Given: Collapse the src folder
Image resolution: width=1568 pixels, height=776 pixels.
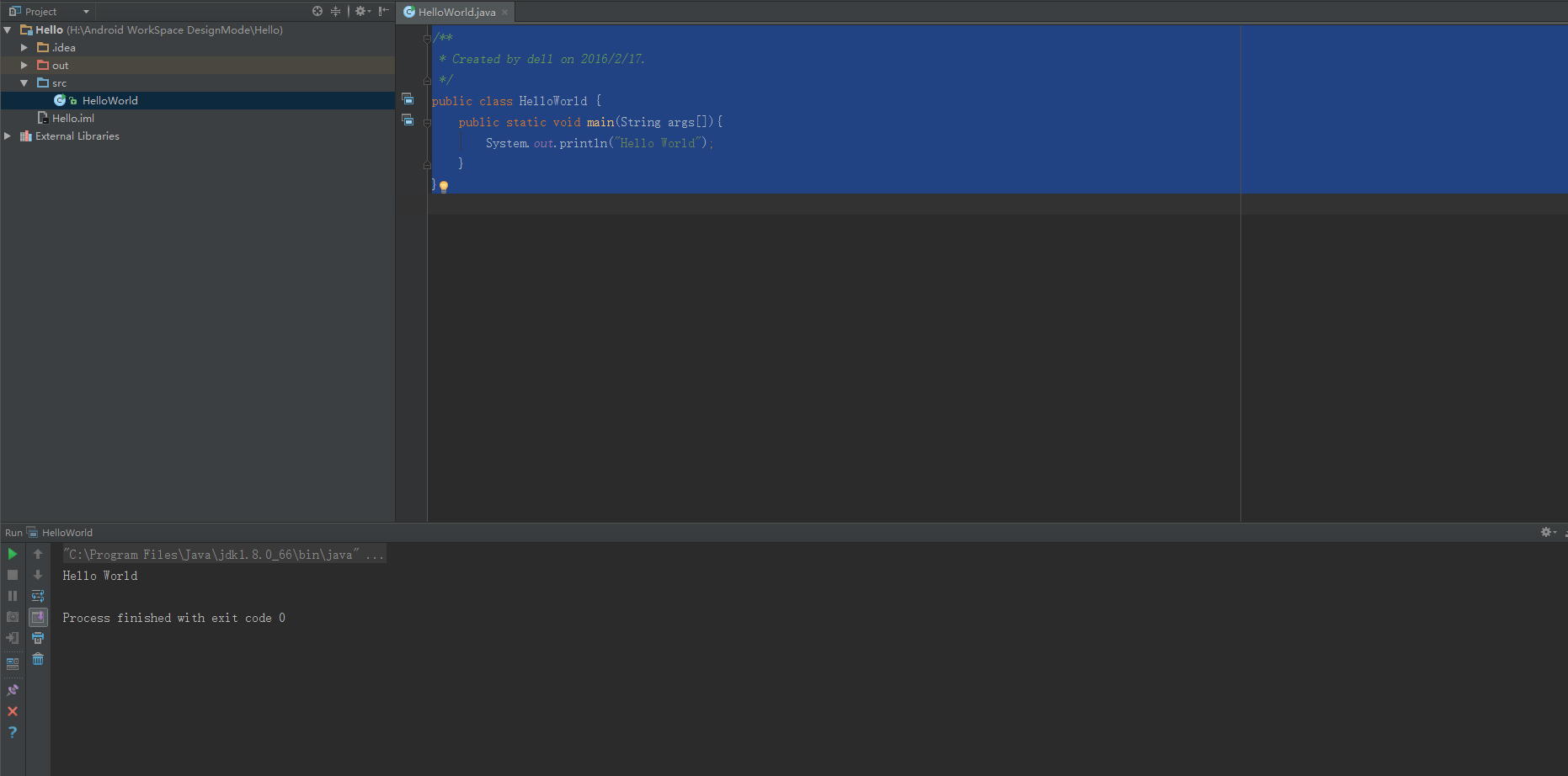Looking at the screenshot, I should [24, 82].
